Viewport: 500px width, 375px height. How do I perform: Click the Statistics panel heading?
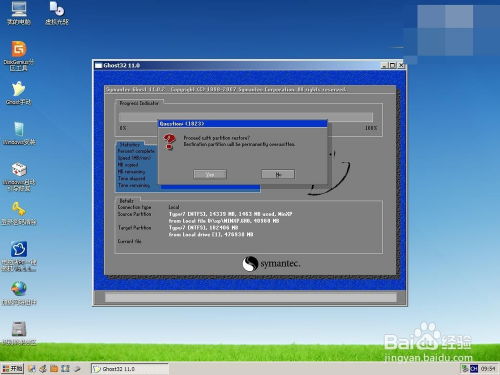pos(130,145)
